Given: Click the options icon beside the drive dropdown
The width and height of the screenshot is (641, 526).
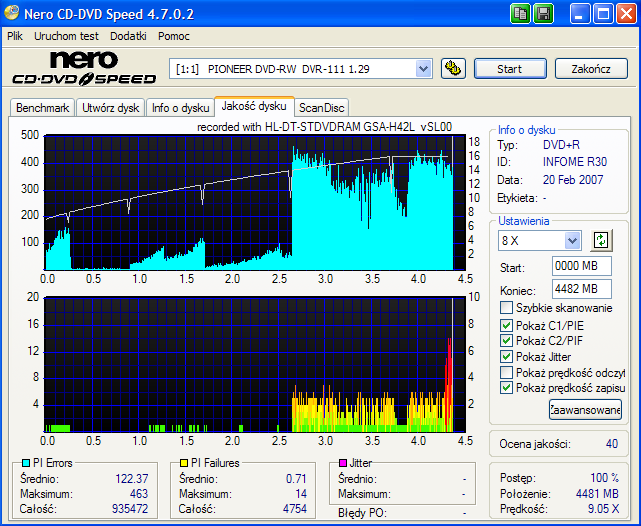Looking at the screenshot, I should pos(453,69).
